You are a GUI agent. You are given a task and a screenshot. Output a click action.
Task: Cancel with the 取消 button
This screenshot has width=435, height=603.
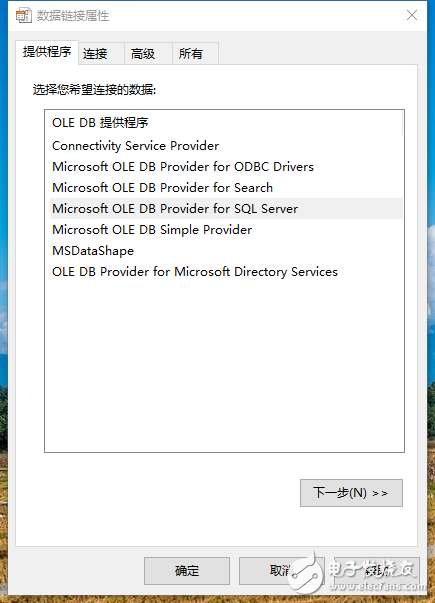pyautogui.click(x=282, y=571)
